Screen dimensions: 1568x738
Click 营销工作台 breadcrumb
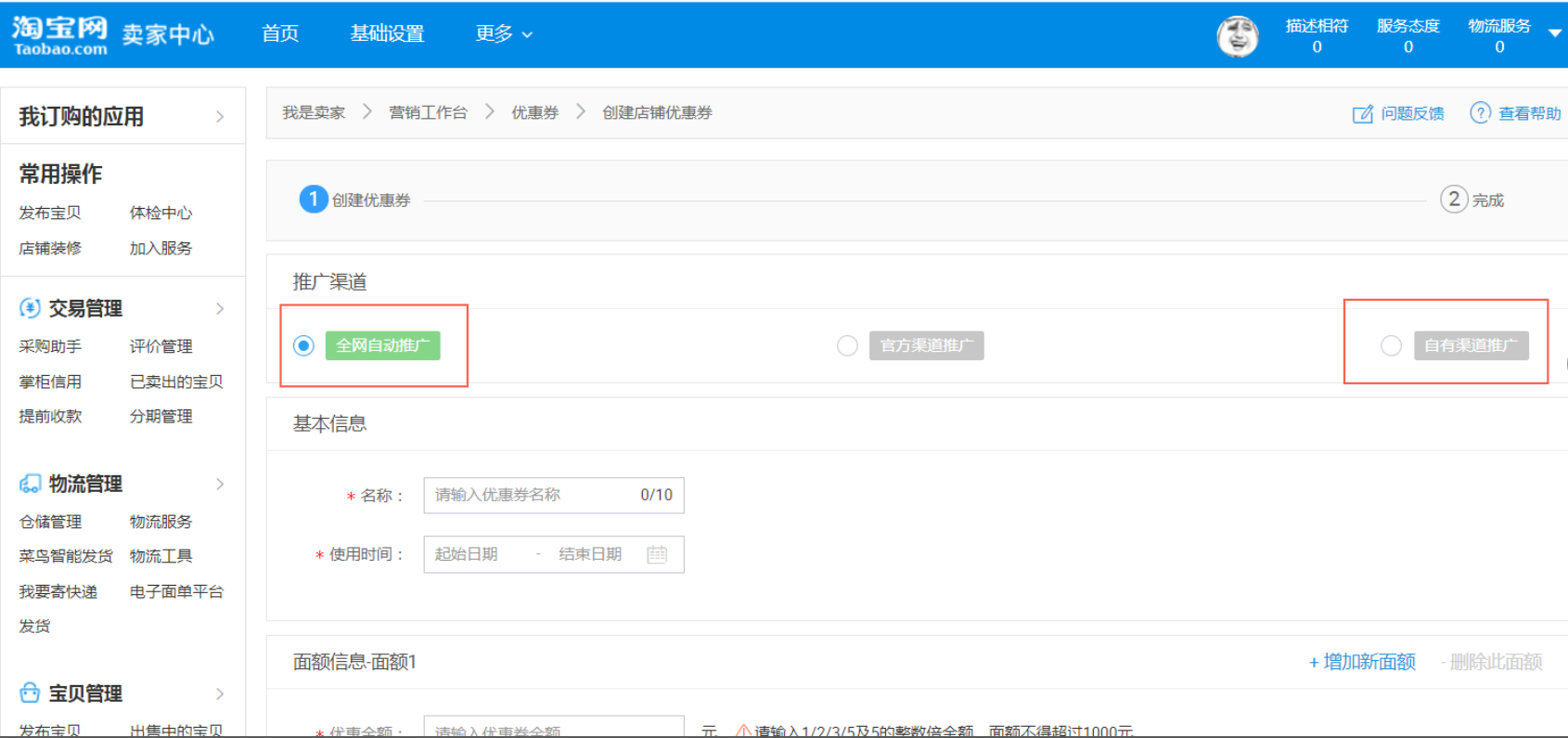[x=428, y=112]
